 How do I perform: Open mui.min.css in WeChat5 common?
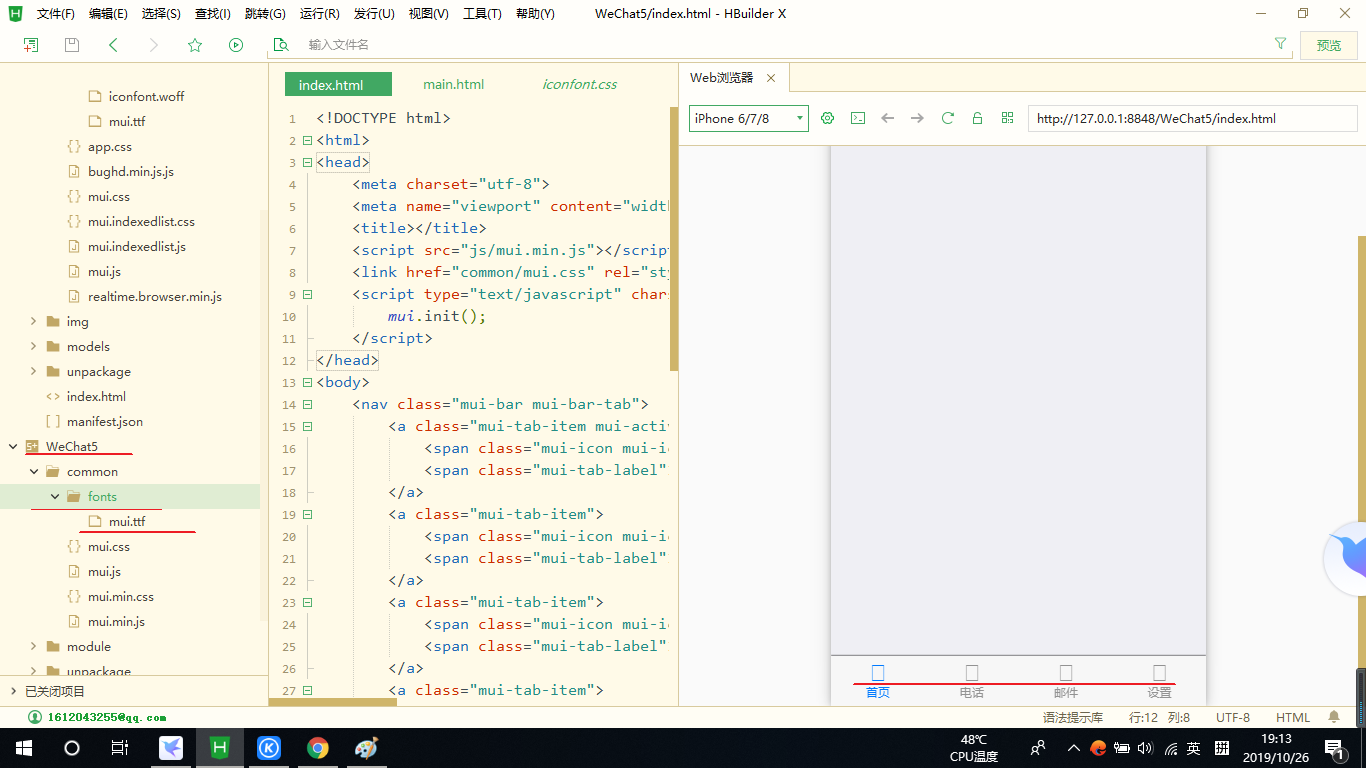point(121,596)
